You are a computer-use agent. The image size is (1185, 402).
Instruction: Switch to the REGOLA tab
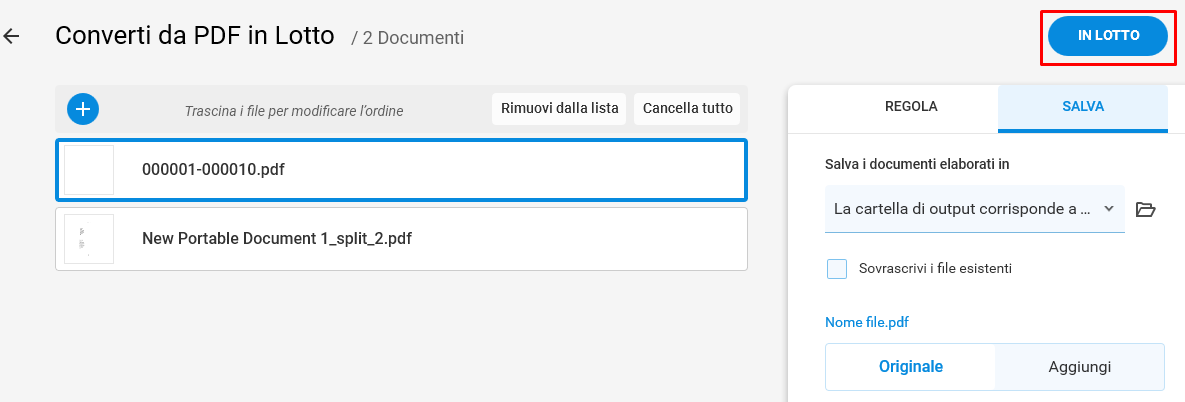point(911,107)
